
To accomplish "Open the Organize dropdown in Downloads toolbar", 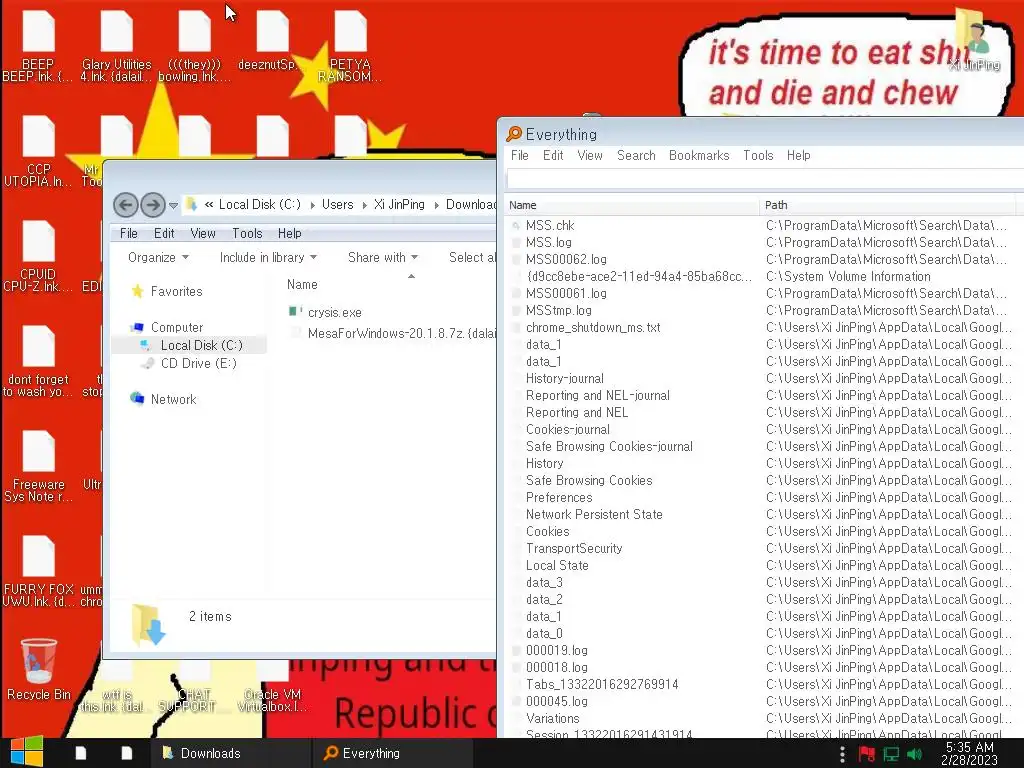I will 158,257.
